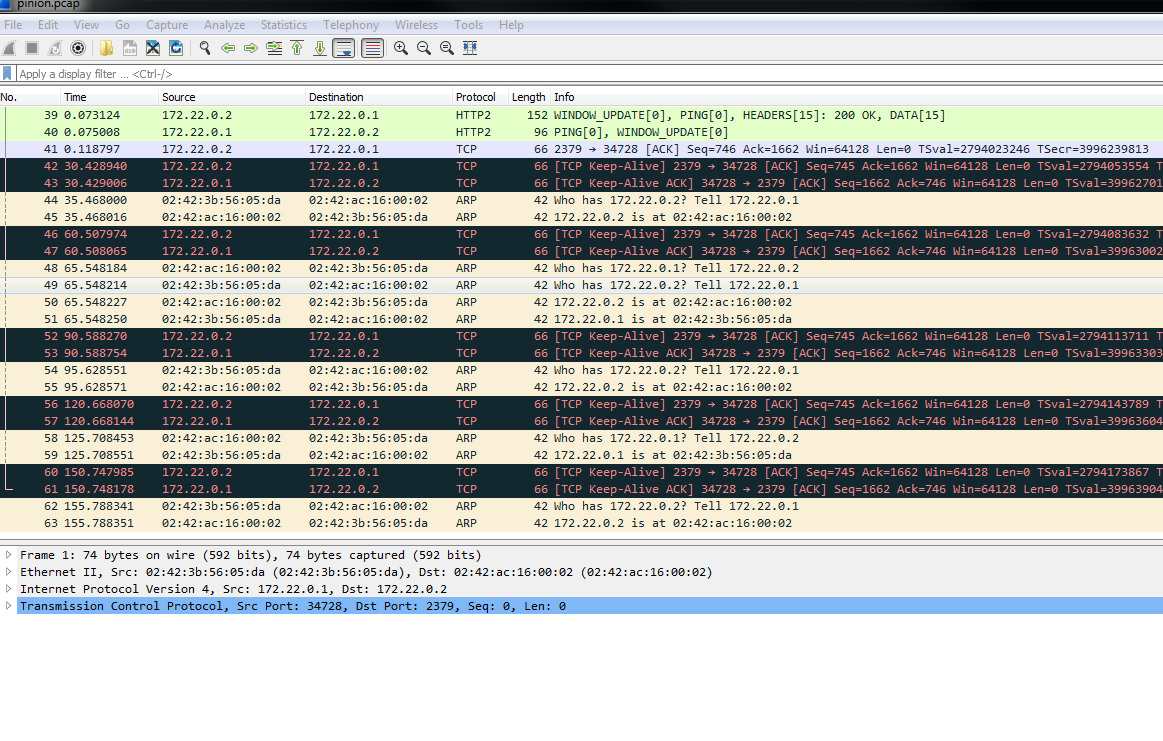Screen dimensions: 1163x741
Task: Expand Internet Protocol Version 4 details
Action: [x=9, y=588]
